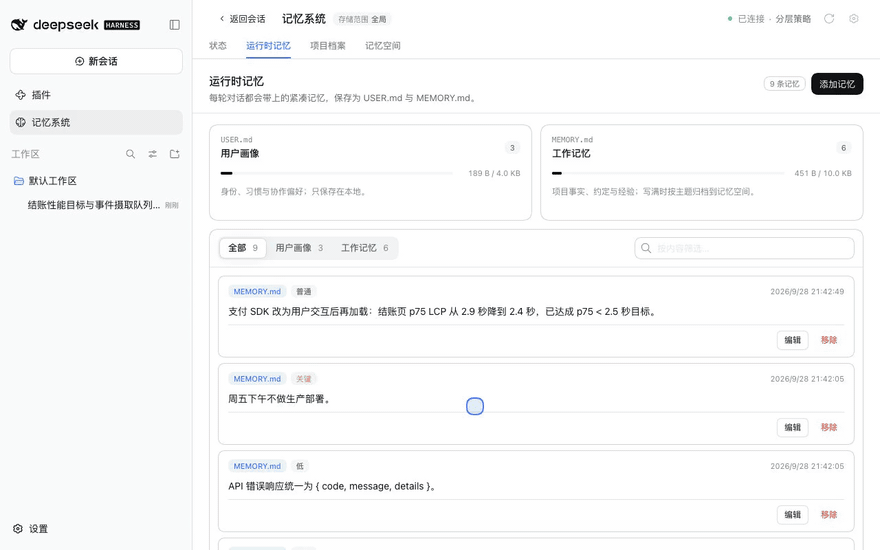Remove the API 错误响应 memory entry
The height and width of the screenshot is (550, 880).
pos(828,515)
